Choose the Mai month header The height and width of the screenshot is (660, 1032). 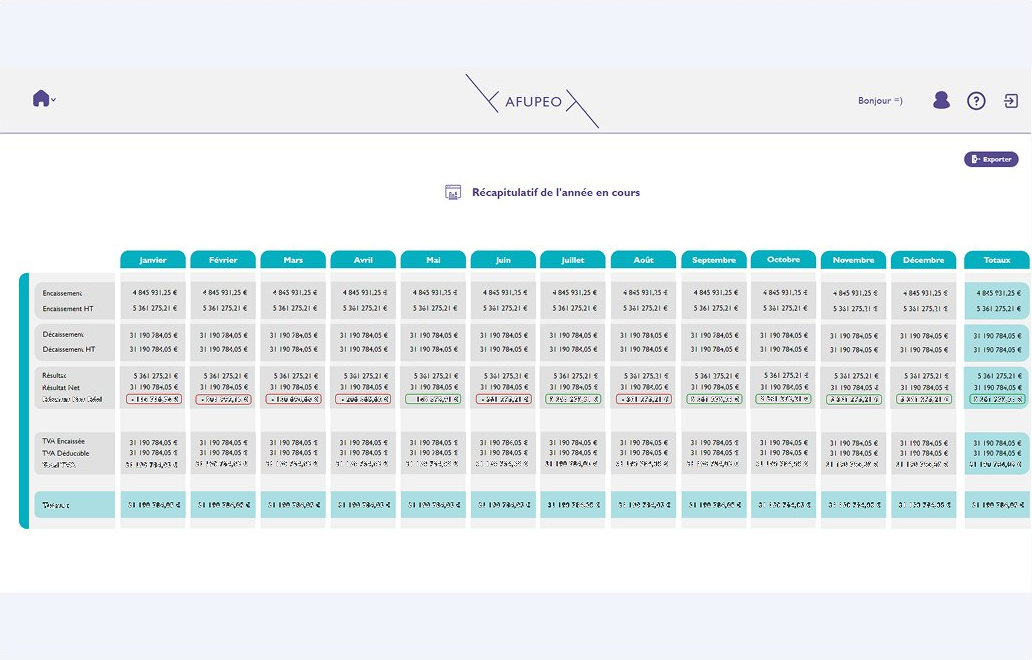click(433, 260)
